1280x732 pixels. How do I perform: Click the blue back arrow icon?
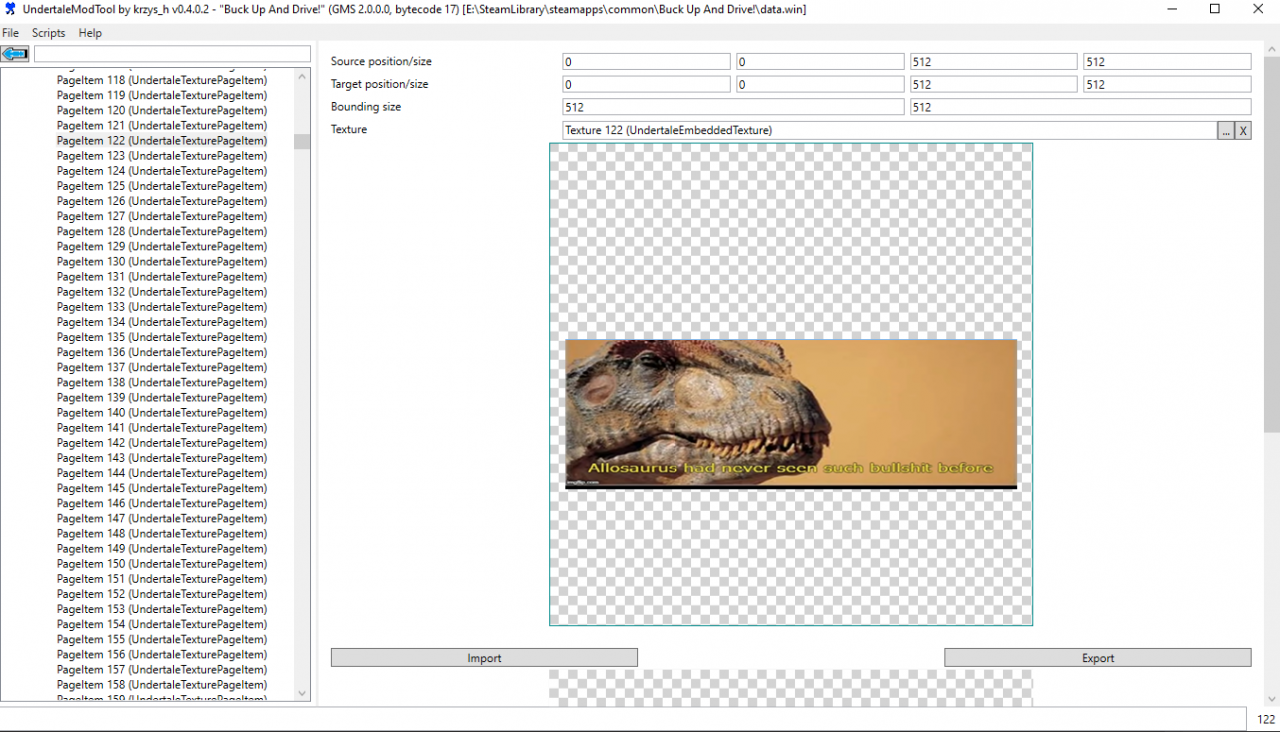pos(16,54)
